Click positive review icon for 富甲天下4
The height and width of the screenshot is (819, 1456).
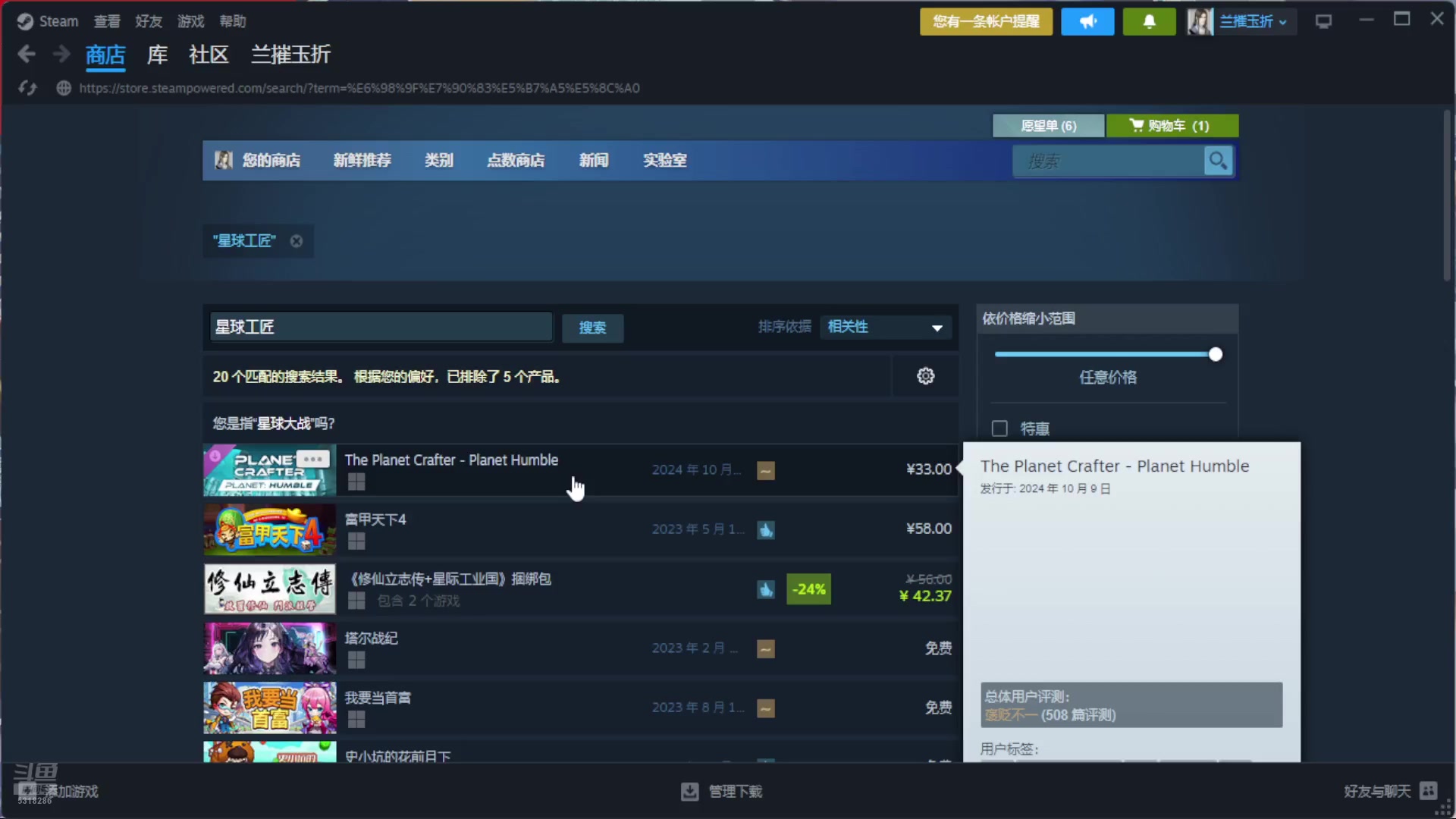point(766,529)
